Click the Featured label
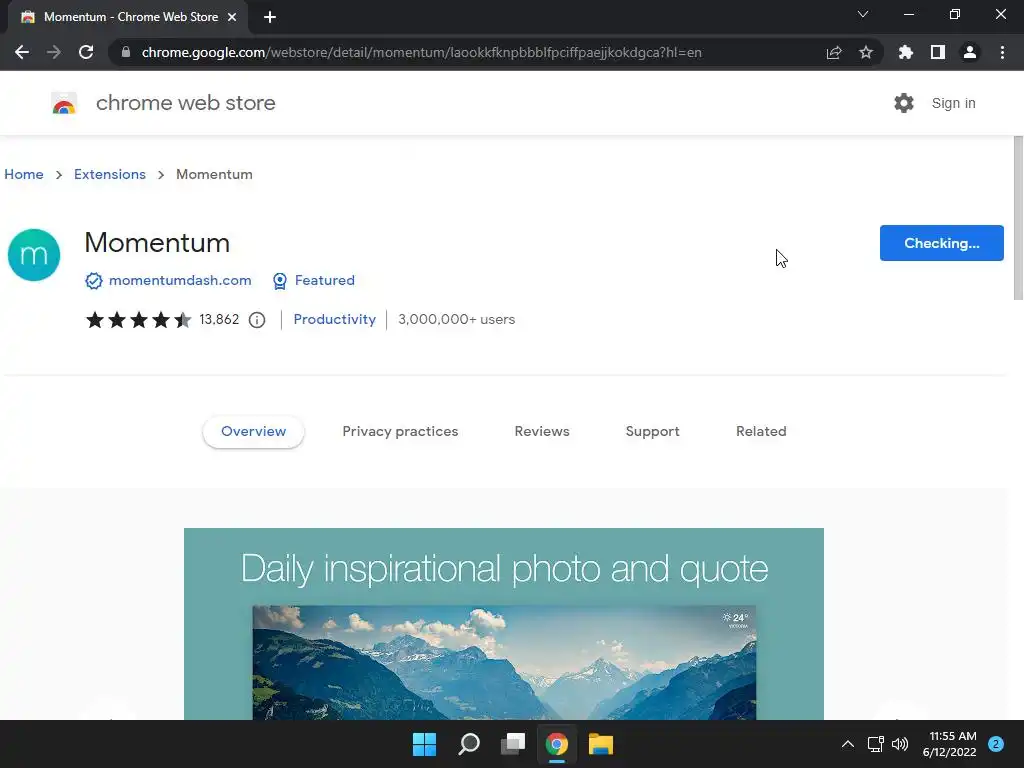 [325, 280]
